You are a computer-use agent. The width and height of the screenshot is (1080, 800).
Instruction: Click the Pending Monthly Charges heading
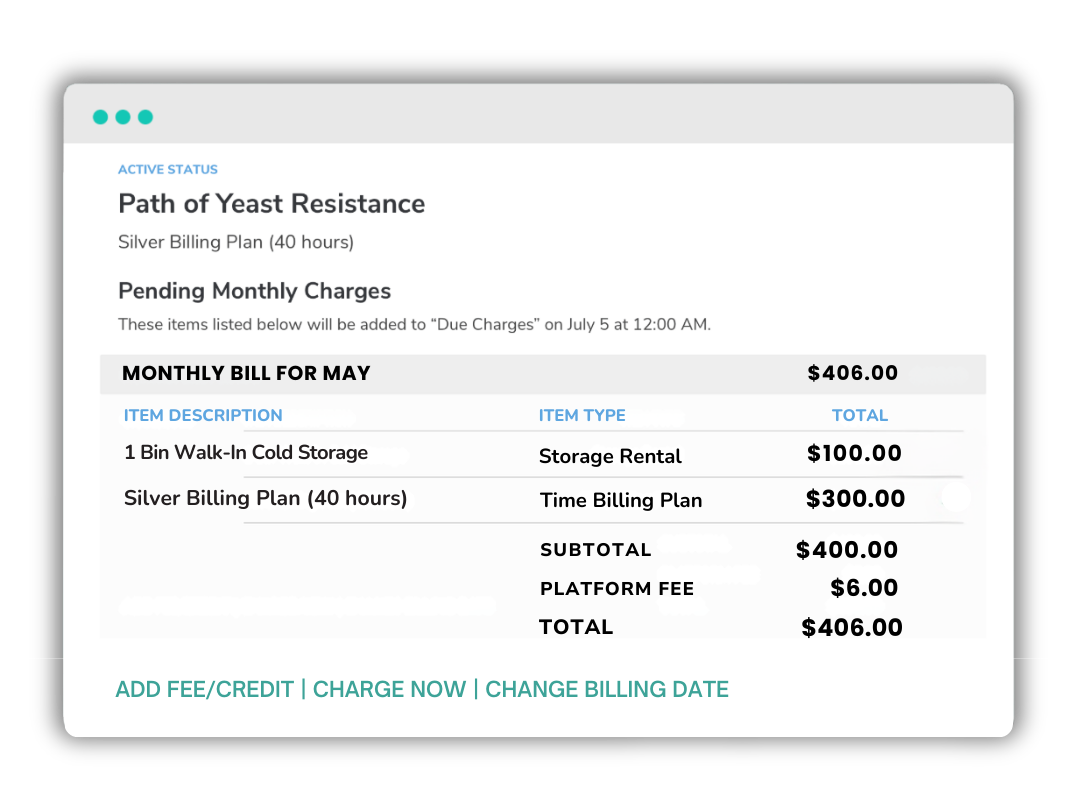(254, 291)
